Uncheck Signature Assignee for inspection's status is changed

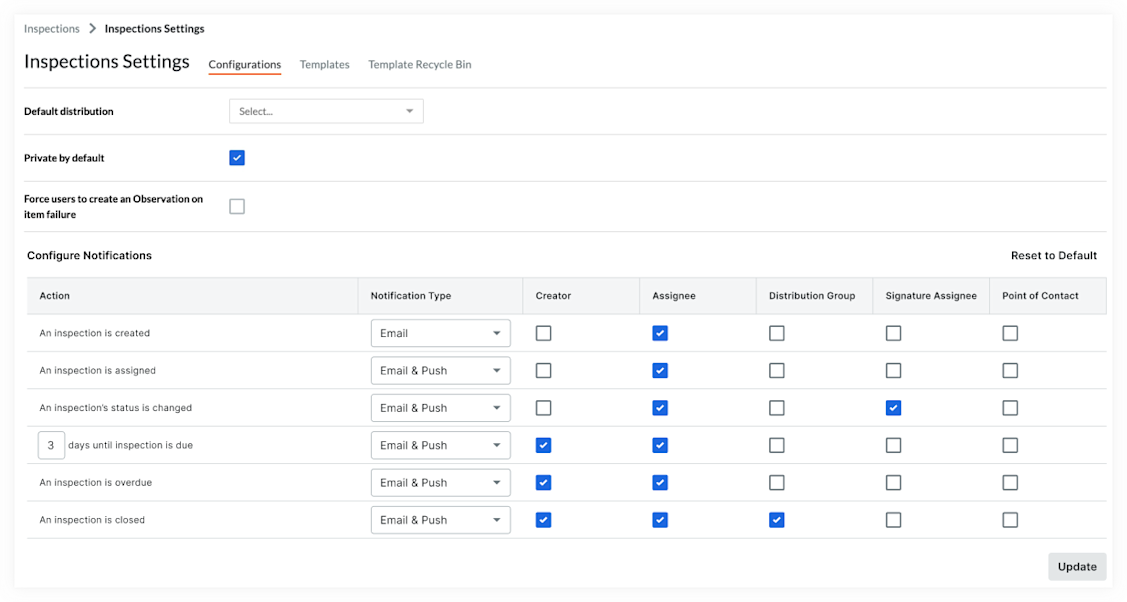tap(893, 408)
